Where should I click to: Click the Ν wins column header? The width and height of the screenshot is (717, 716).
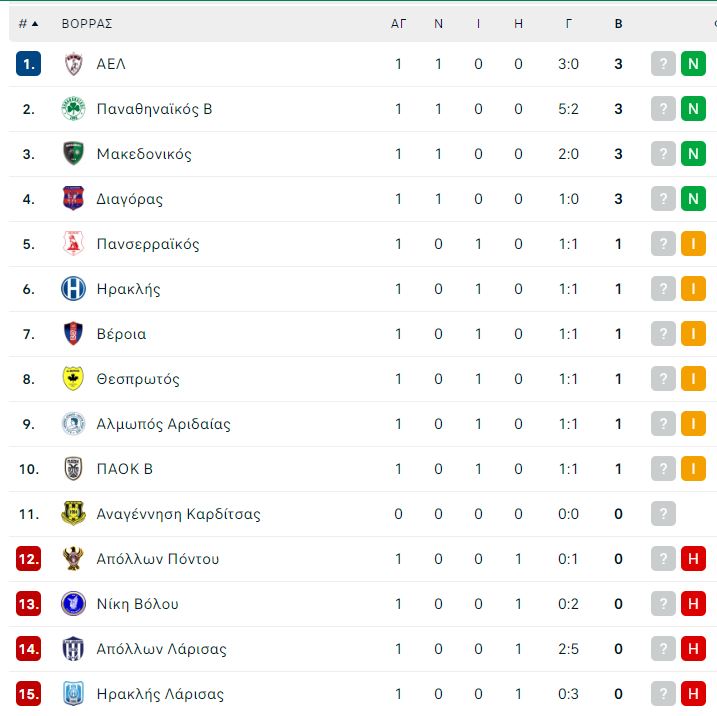click(438, 24)
